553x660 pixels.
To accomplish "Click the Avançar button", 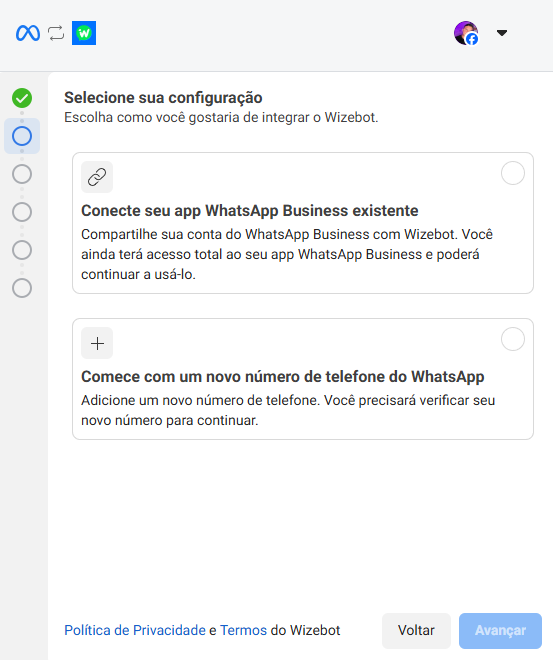I will point(500,631).
